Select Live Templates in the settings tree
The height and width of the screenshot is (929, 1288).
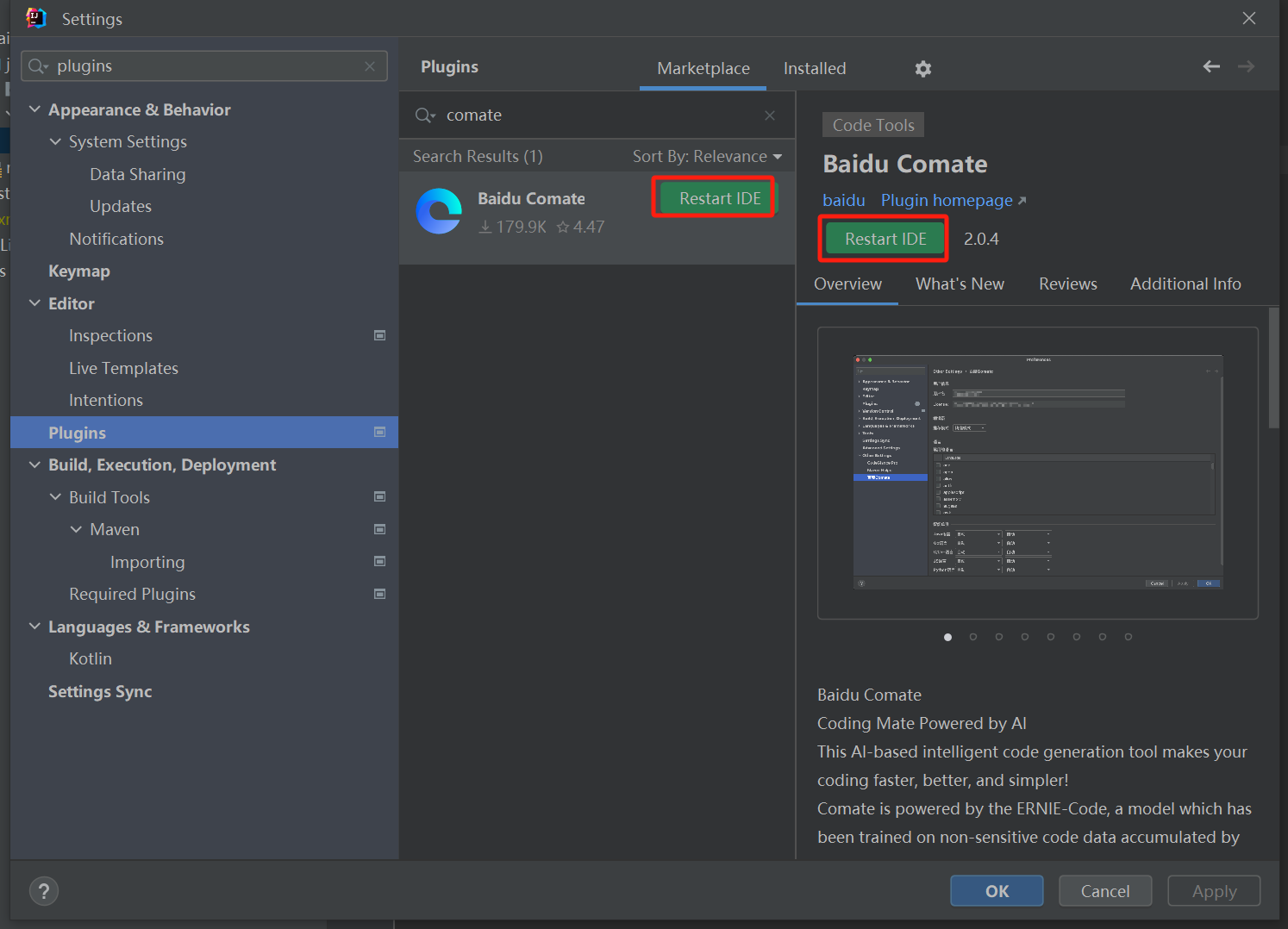click(x=123, y=368)
